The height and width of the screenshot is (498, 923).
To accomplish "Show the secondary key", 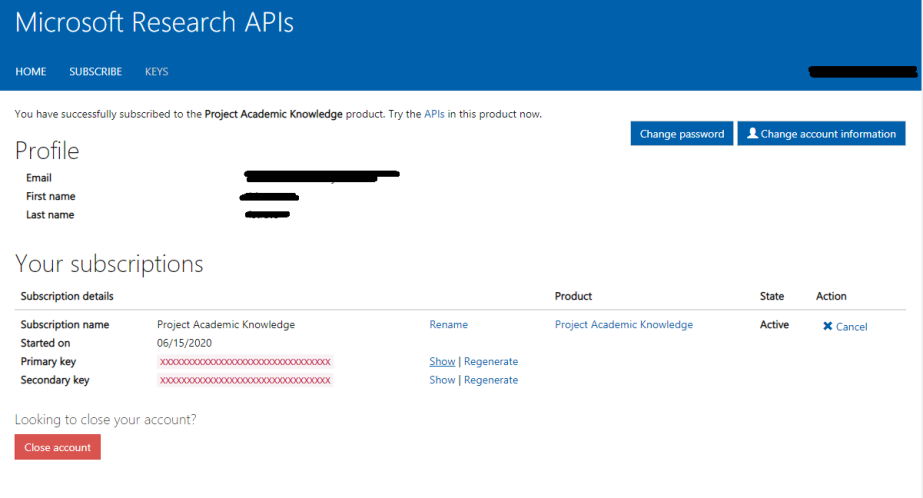I will click(442, 380).
